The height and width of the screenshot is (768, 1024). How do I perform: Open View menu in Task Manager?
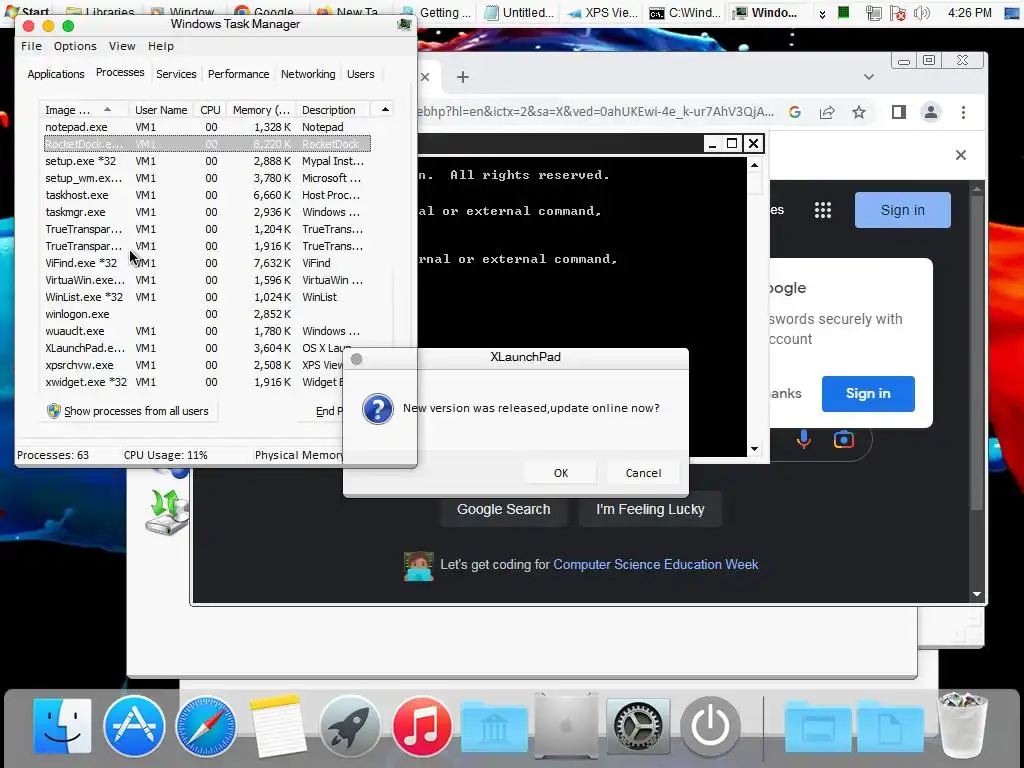pyautogui.click(x=122, y=46)
